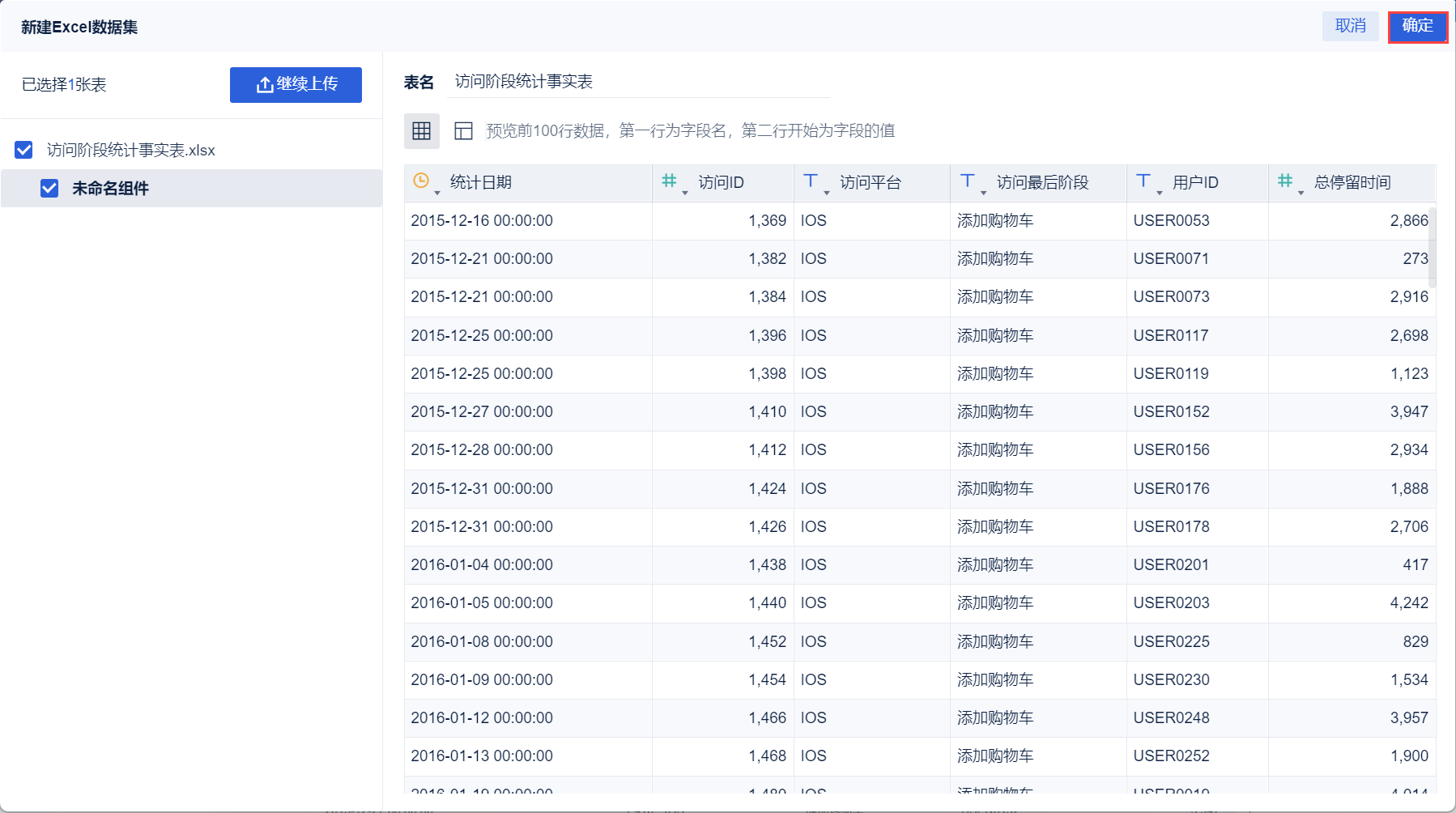Image resolution: width=1456 pixels, height=813 pixels.
Task: Edit the 表名 table name field
Action: (x=638, y=82)
